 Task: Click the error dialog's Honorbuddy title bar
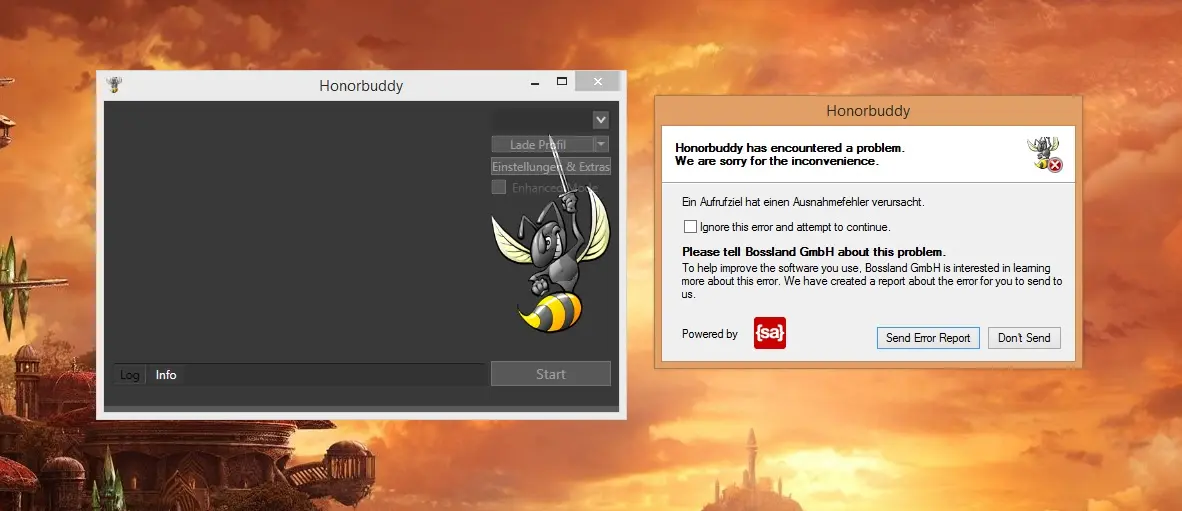click(x=868, y=111)
